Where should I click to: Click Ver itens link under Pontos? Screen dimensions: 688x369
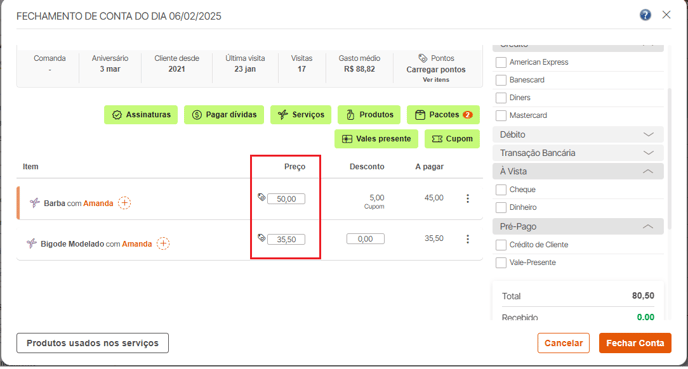coord(436,80)
